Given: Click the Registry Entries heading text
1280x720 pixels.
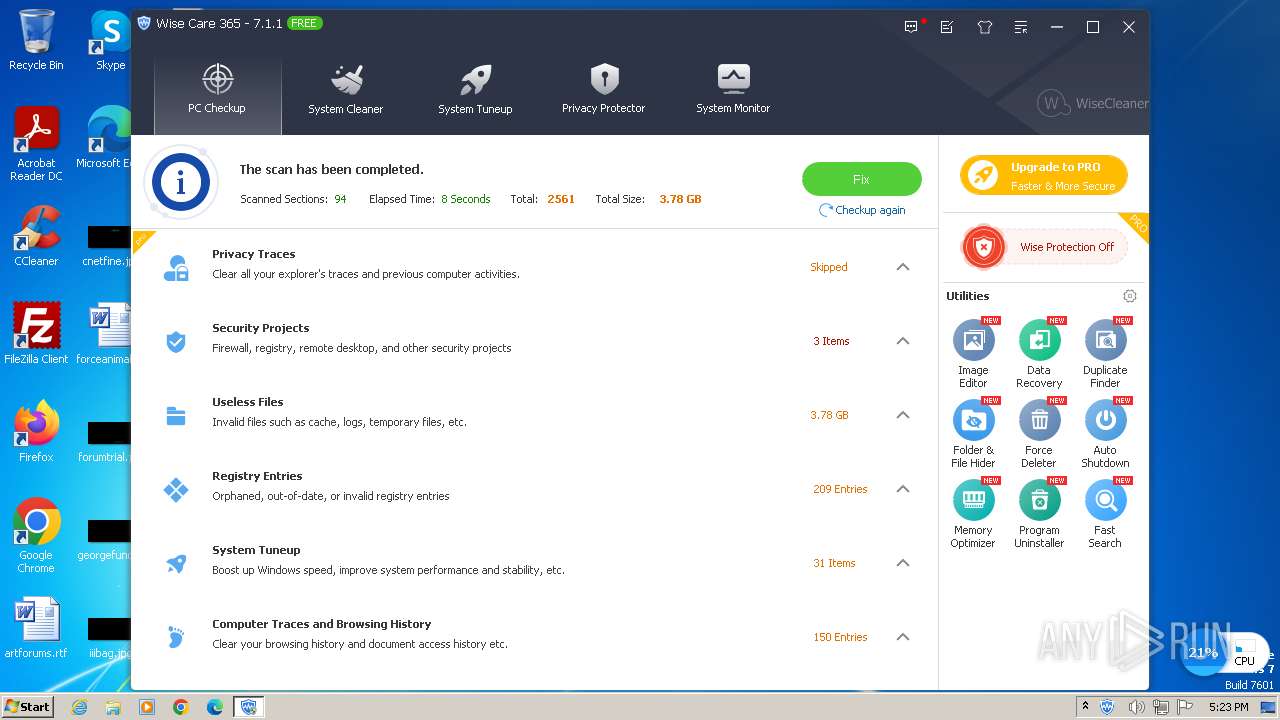Looking at the screenshot, I should point(257,476).
